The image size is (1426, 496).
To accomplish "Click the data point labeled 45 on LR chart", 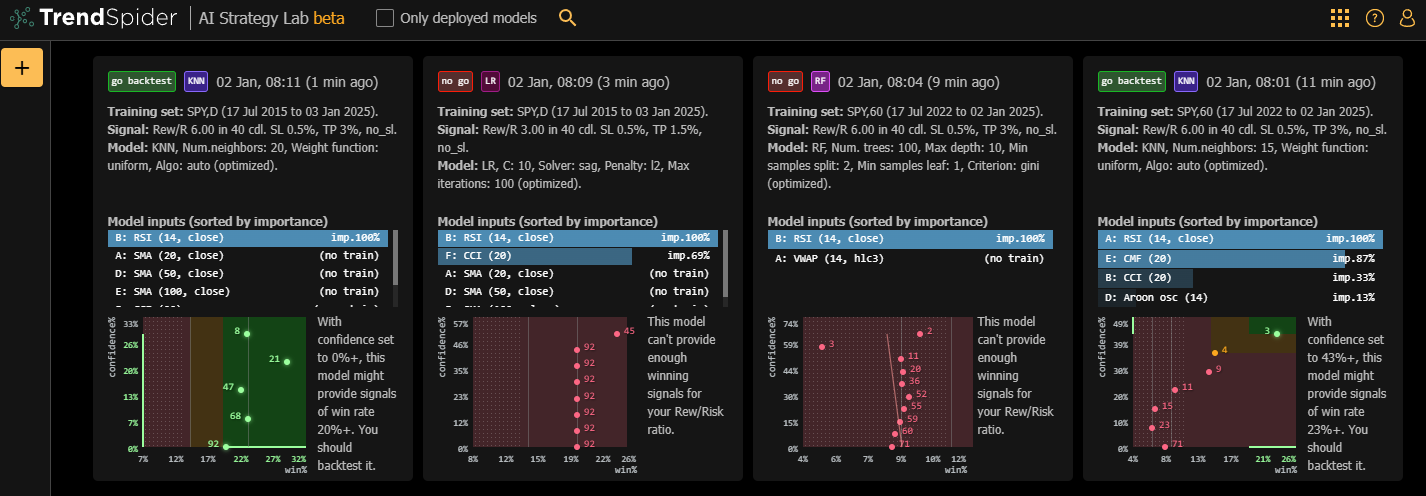I will tap(616, 333).
